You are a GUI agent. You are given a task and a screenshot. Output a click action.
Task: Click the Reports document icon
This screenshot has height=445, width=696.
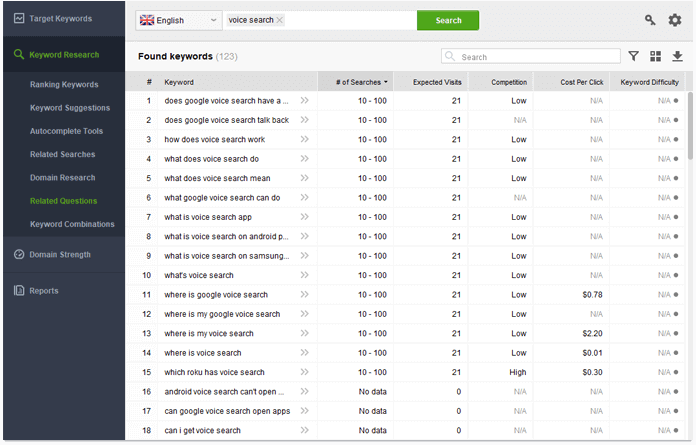[x=19, y=291]
